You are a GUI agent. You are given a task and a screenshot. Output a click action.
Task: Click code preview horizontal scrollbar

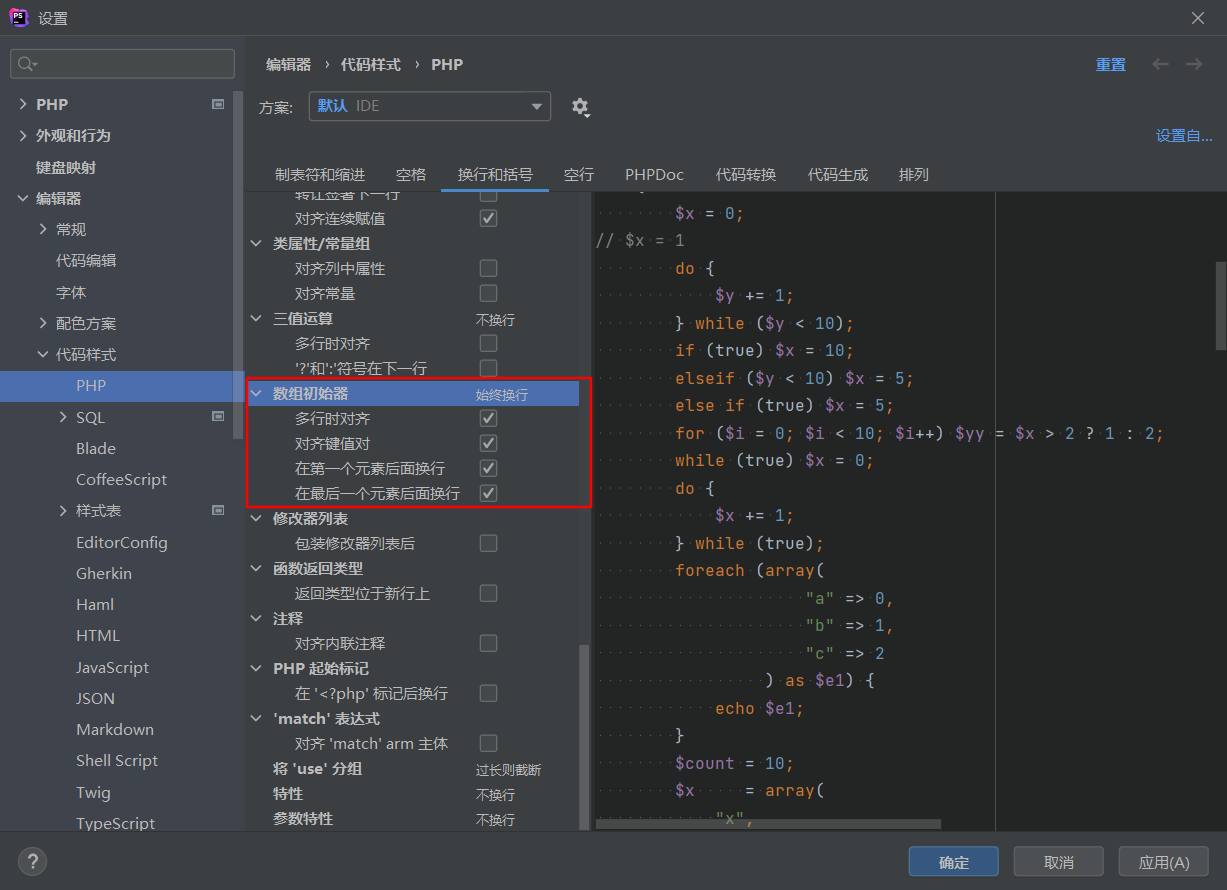pos(768,824)
